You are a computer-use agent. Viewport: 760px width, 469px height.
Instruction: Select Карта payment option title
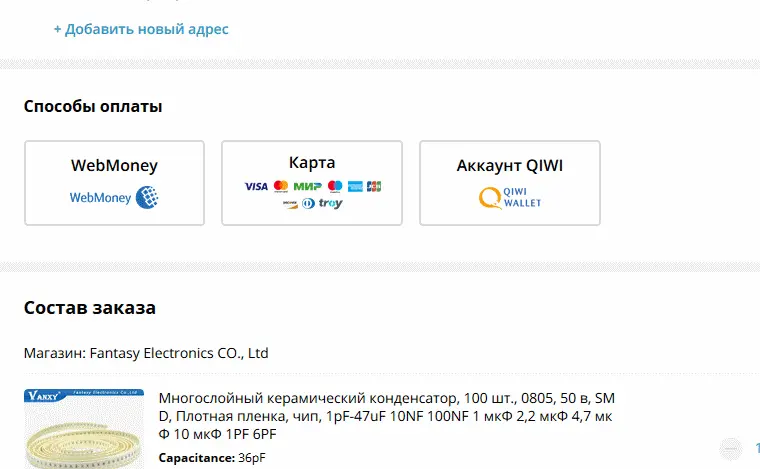[312, 163]
